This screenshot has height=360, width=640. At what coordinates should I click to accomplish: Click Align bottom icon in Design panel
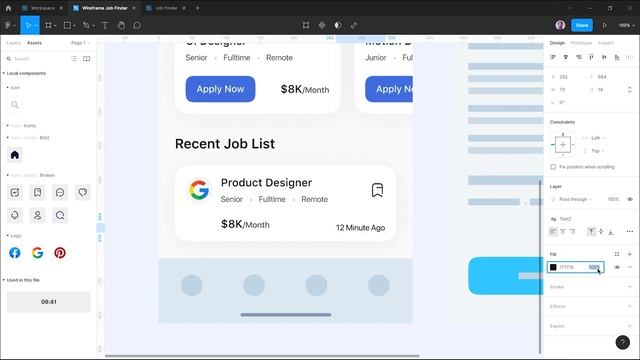point(617,57)
